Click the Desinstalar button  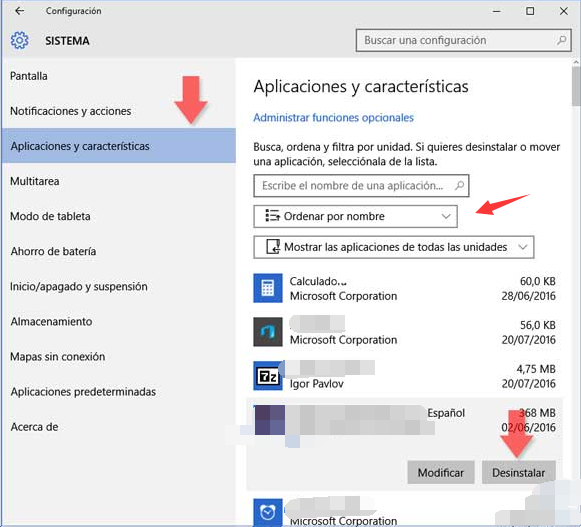(519, 473)
